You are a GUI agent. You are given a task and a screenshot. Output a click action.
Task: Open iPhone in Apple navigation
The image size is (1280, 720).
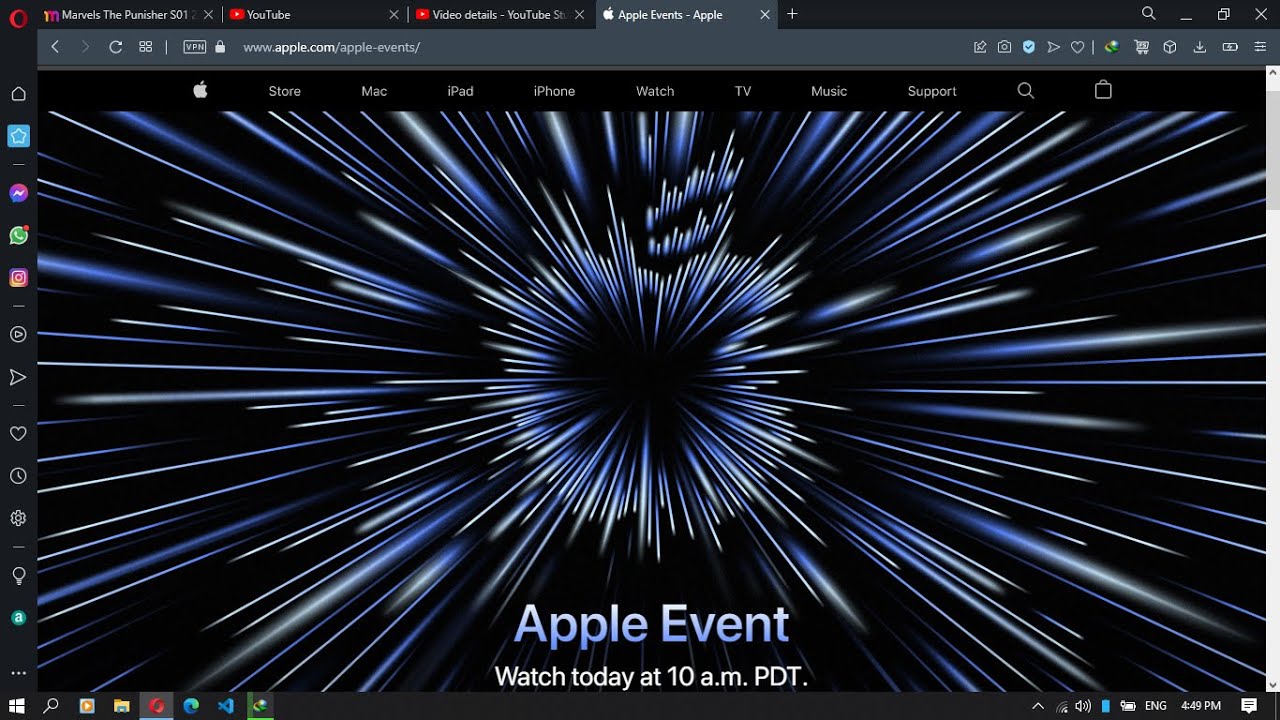(554, 91)
